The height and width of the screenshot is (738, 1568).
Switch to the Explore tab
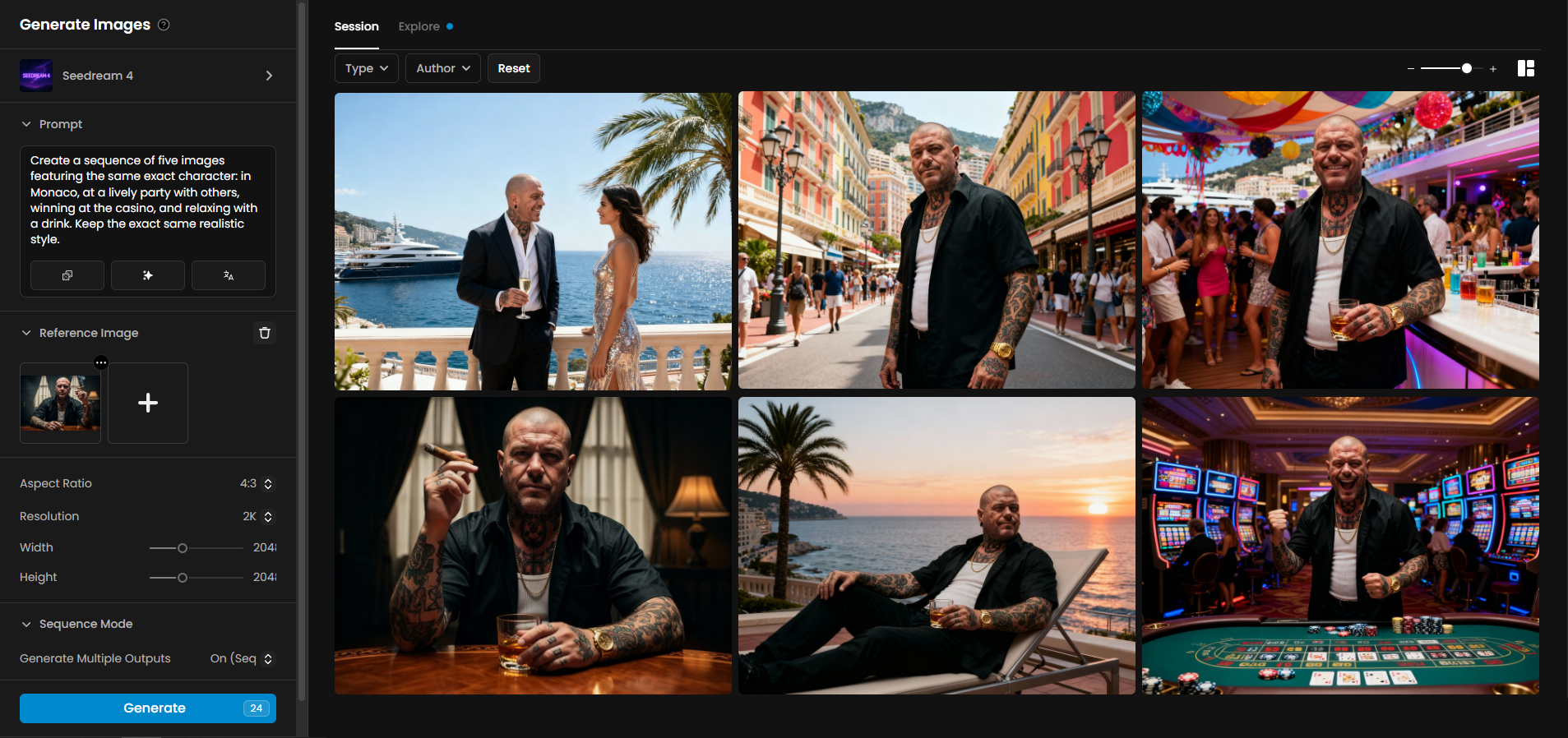pos(419,26)
